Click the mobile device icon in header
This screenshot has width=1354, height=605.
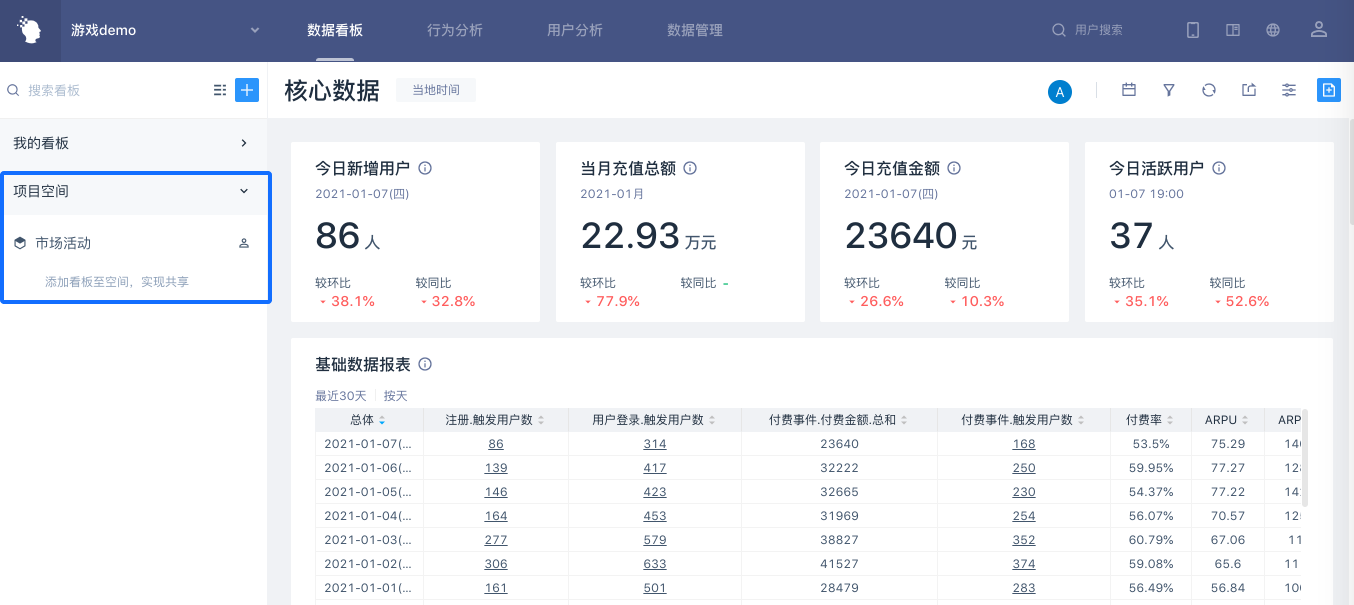coord(1193,30)
